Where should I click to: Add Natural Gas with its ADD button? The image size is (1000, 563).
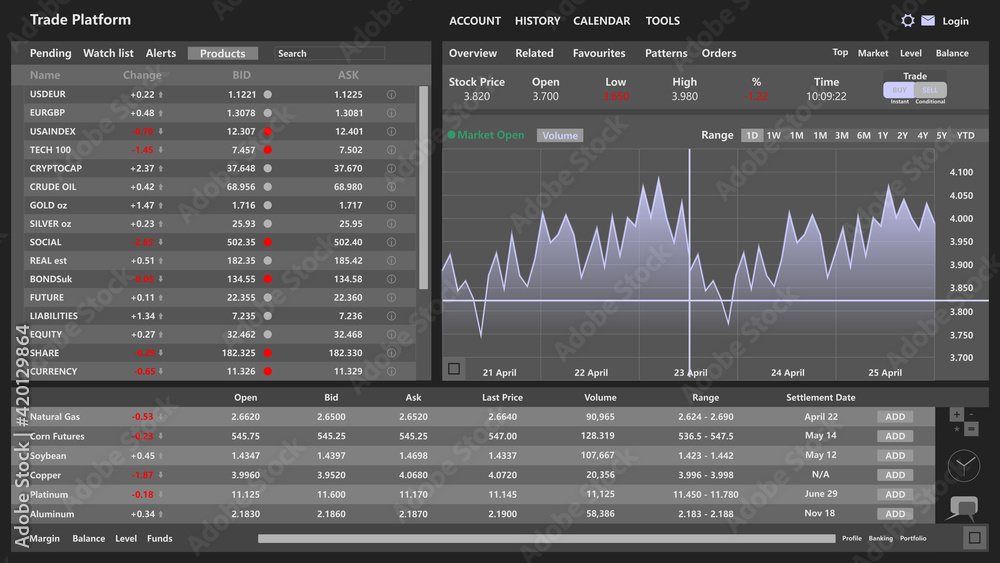click(895, 416)
